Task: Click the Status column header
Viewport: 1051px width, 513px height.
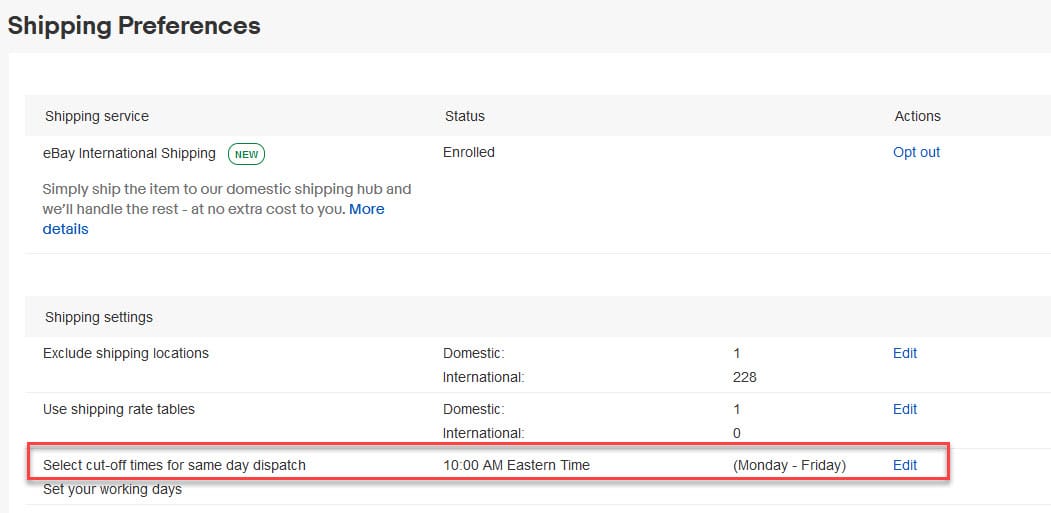Action: [464, 116]
